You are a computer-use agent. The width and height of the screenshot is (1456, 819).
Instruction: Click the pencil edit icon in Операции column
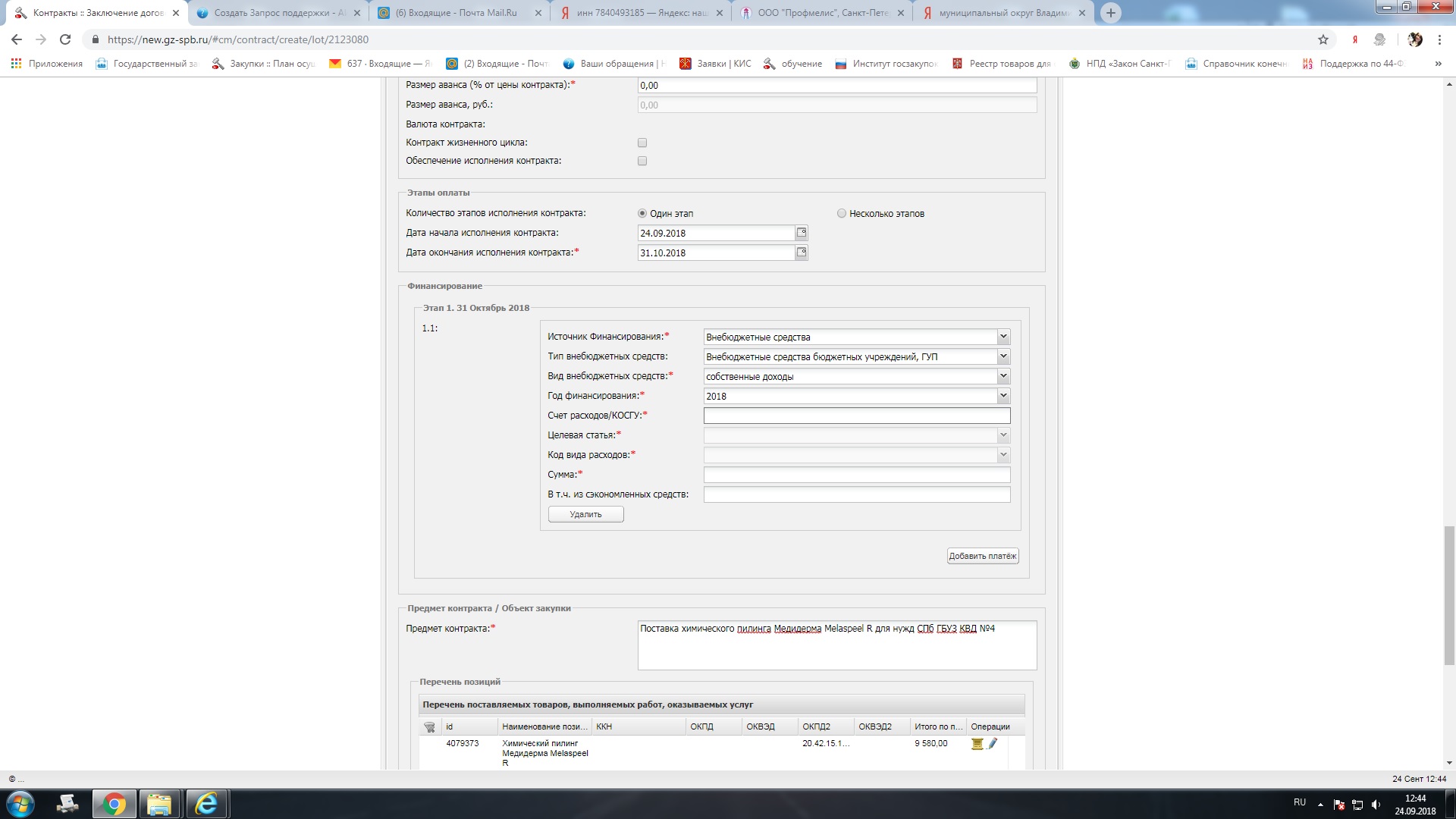coord(993,743)
